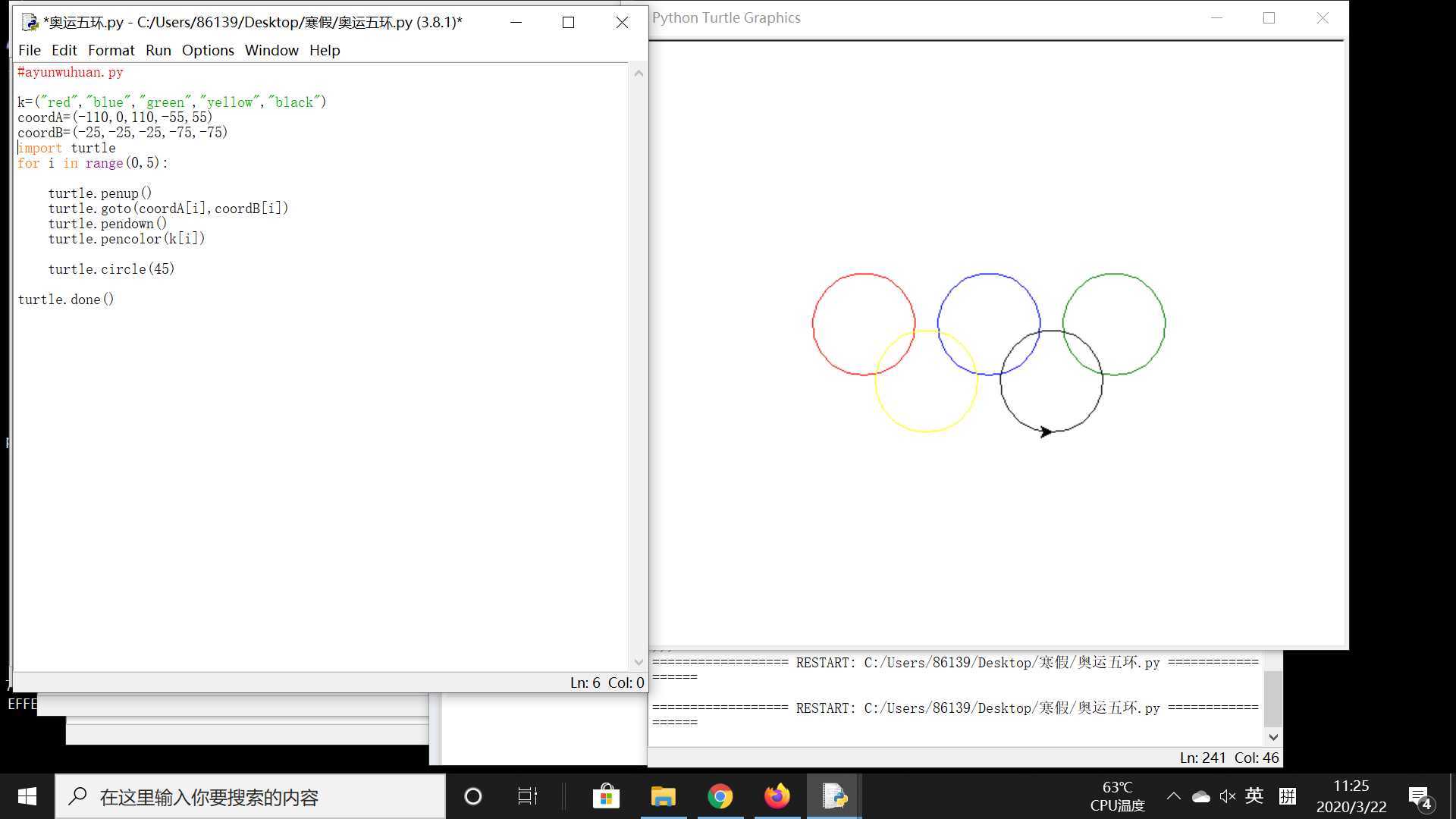Click the editor scrollbar down arrow
This screenshot has height=819, width=1456.
pos(639,662)
